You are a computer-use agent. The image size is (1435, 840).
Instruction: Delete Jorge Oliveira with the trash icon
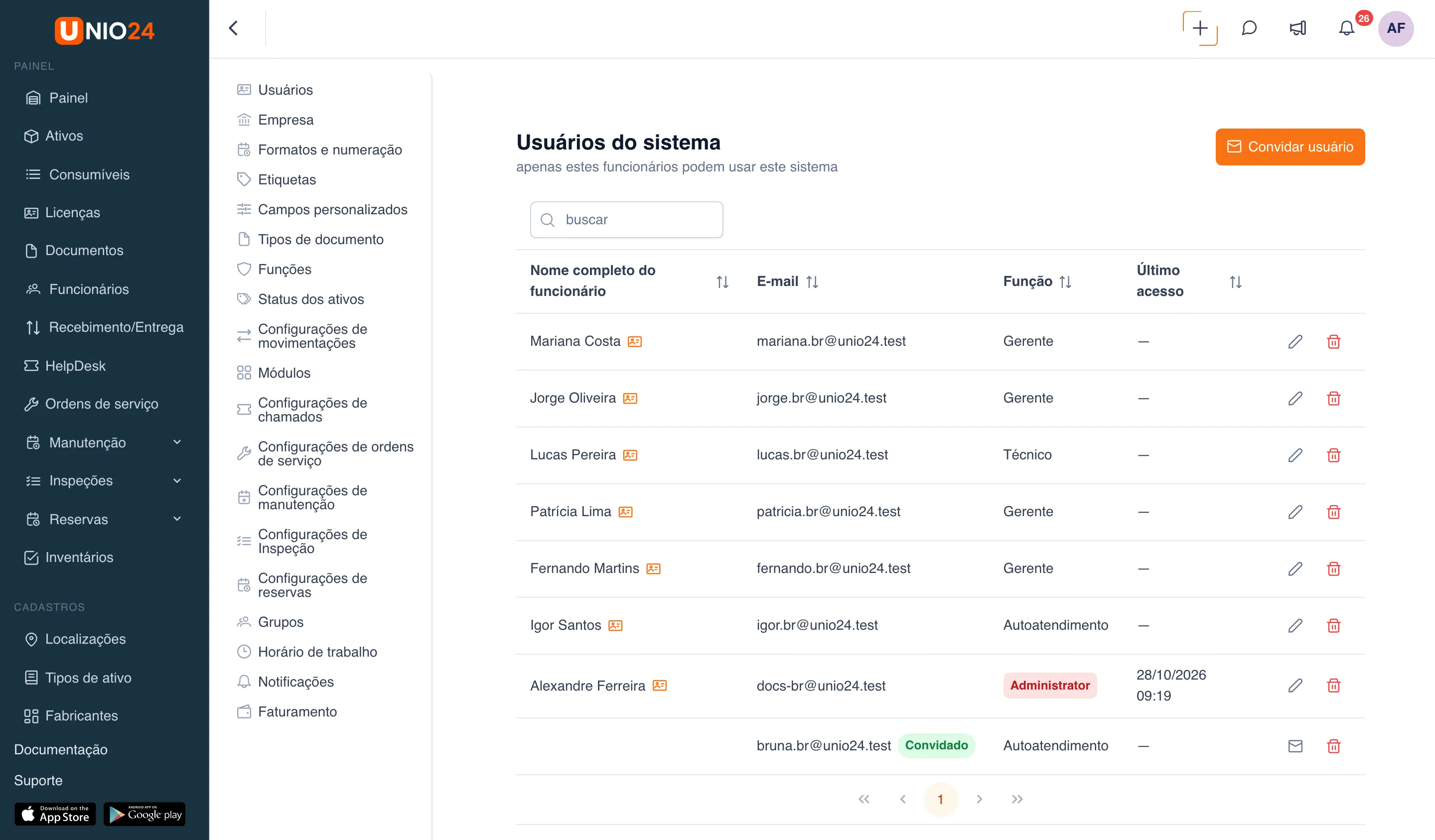click(x=1334, y=398)
